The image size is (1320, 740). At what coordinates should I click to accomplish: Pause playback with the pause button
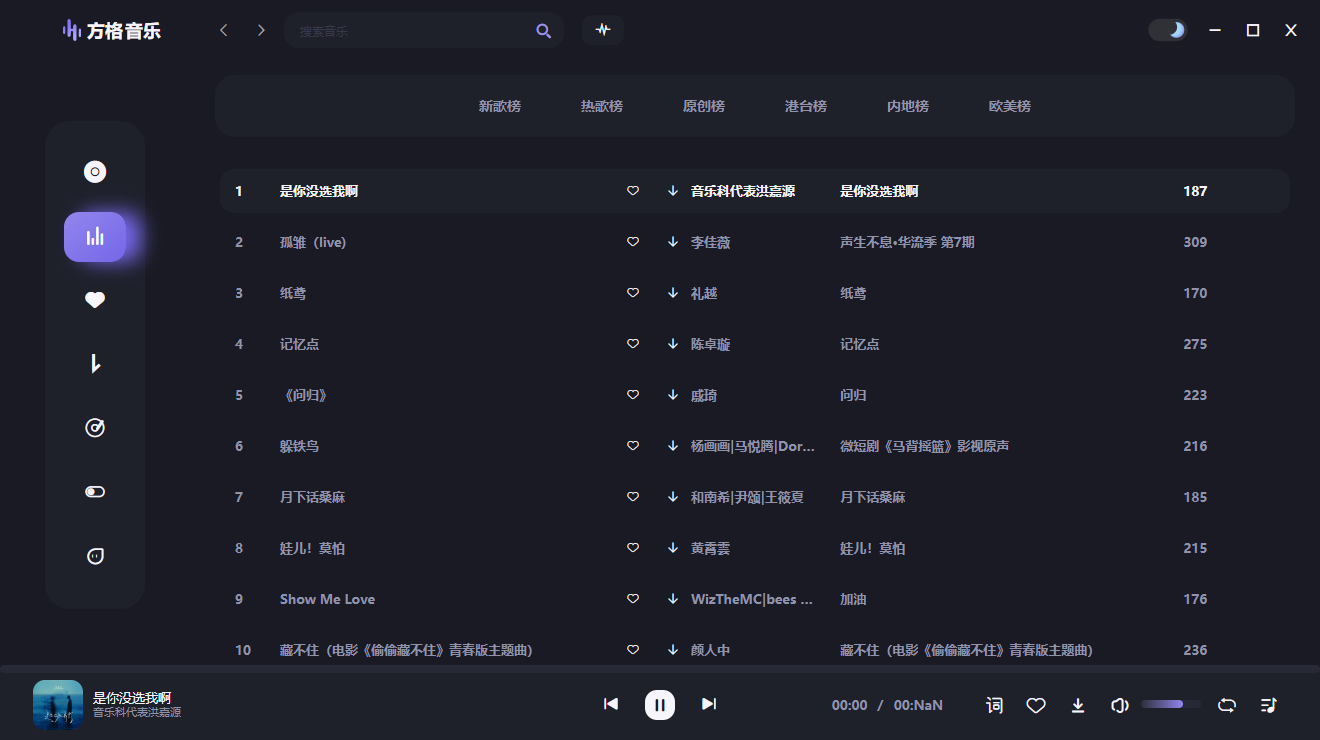(x=660, y=704)
